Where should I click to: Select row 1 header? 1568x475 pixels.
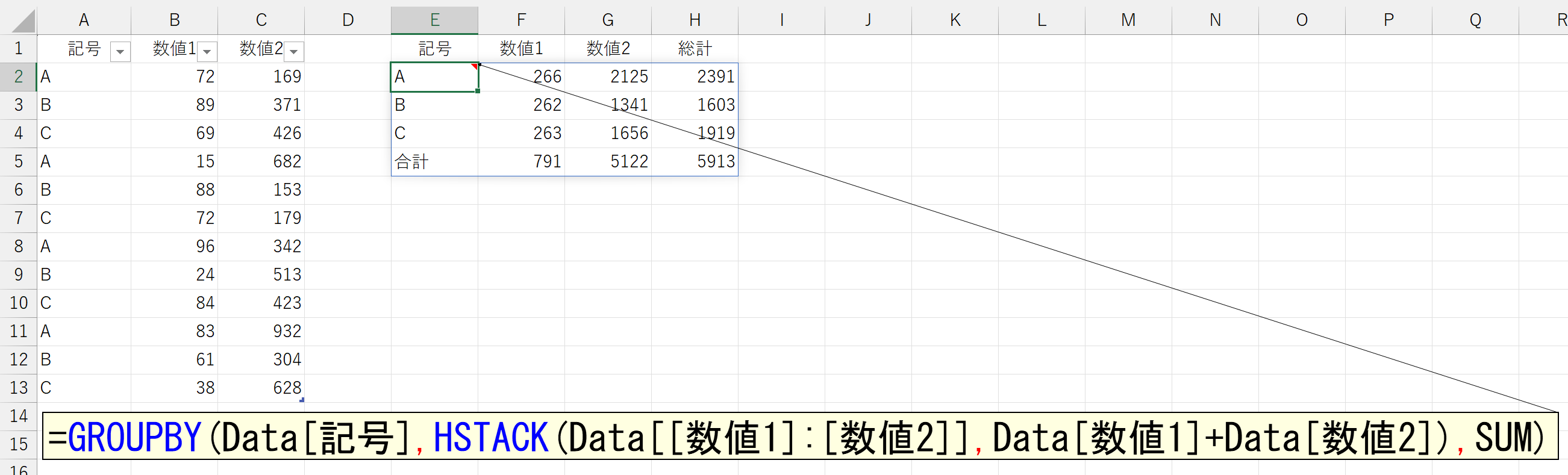click(18, 49)
